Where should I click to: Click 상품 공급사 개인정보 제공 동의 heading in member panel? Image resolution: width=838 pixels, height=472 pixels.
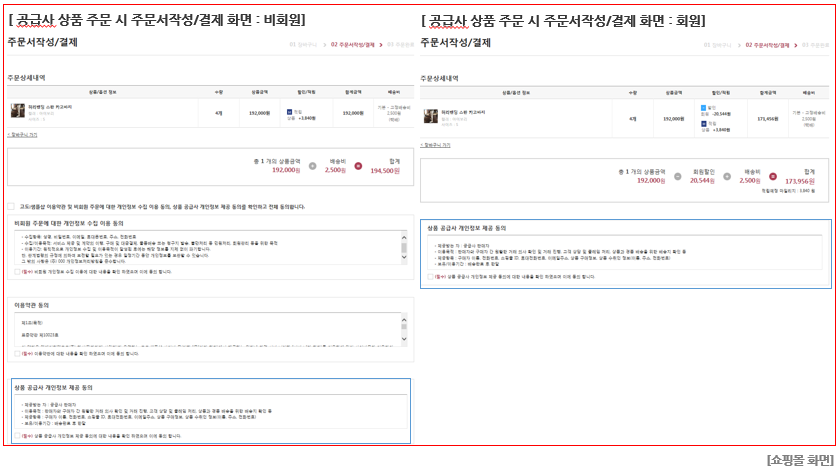467,228
